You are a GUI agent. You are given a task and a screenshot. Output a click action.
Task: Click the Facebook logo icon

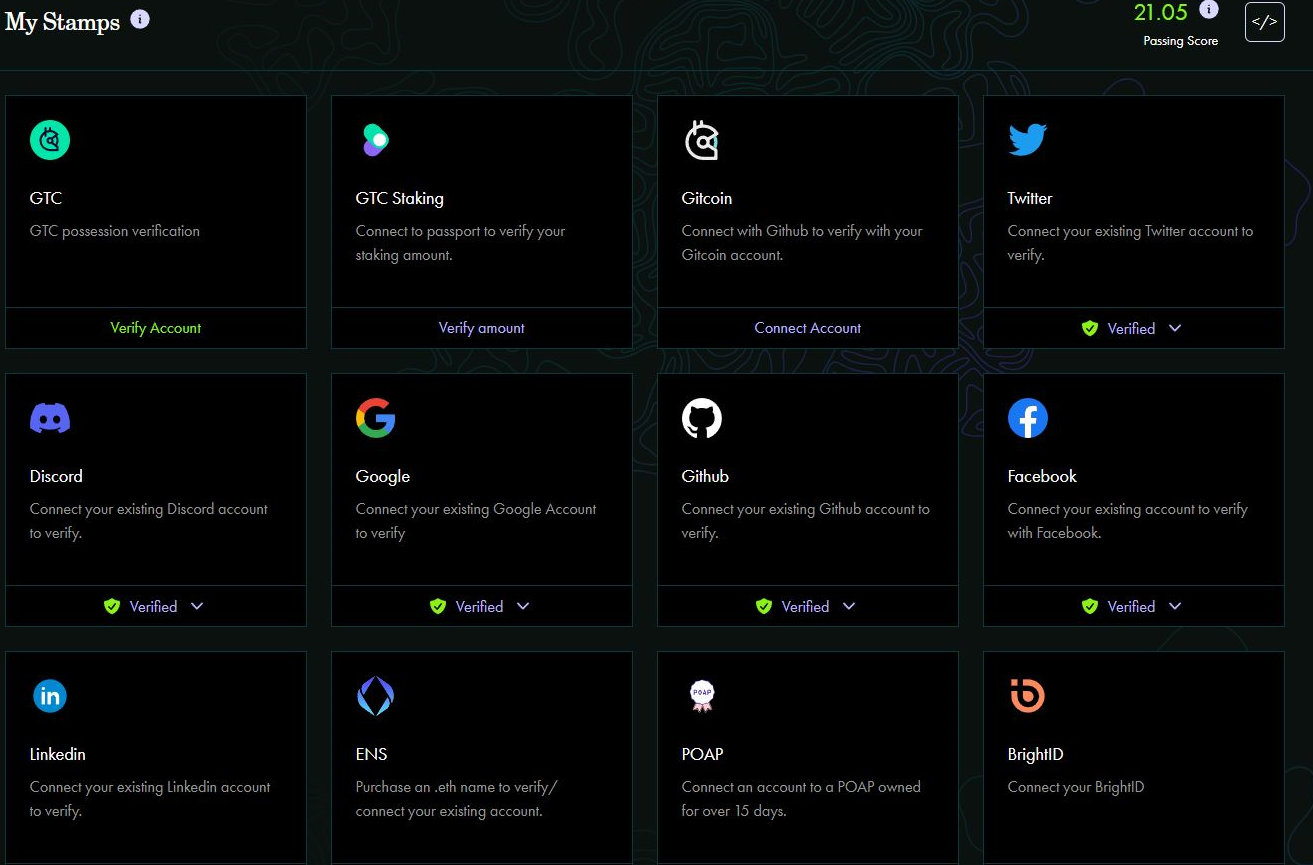pos(1028,418)
